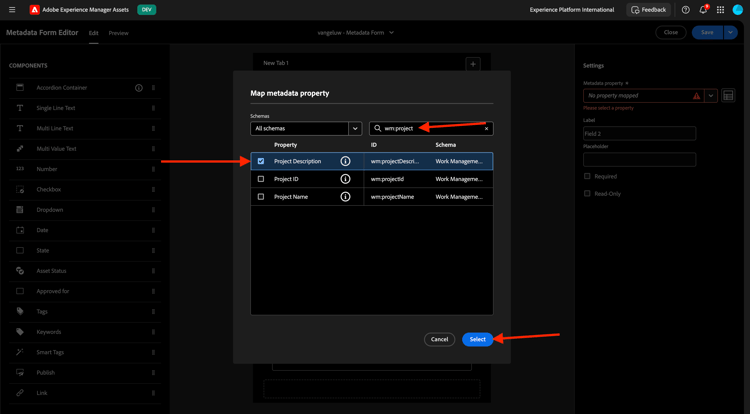Click the Property column header
The image size is (750, 414).
pos(286,145)
